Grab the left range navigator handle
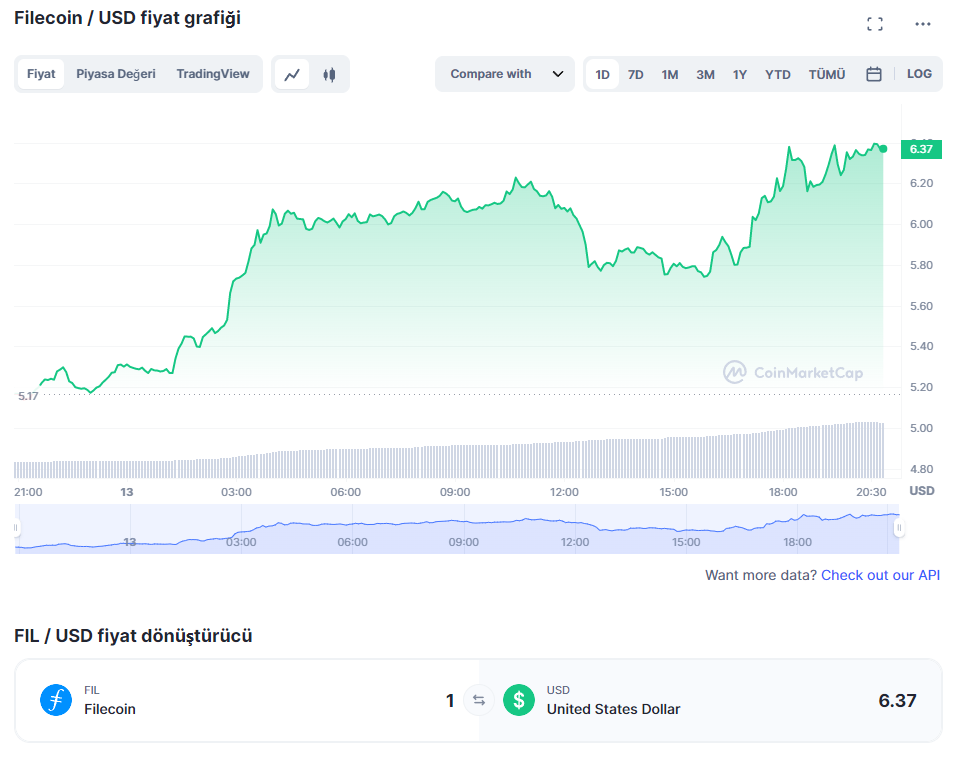Viewport: 959px width, 761px height. point(16,527)
